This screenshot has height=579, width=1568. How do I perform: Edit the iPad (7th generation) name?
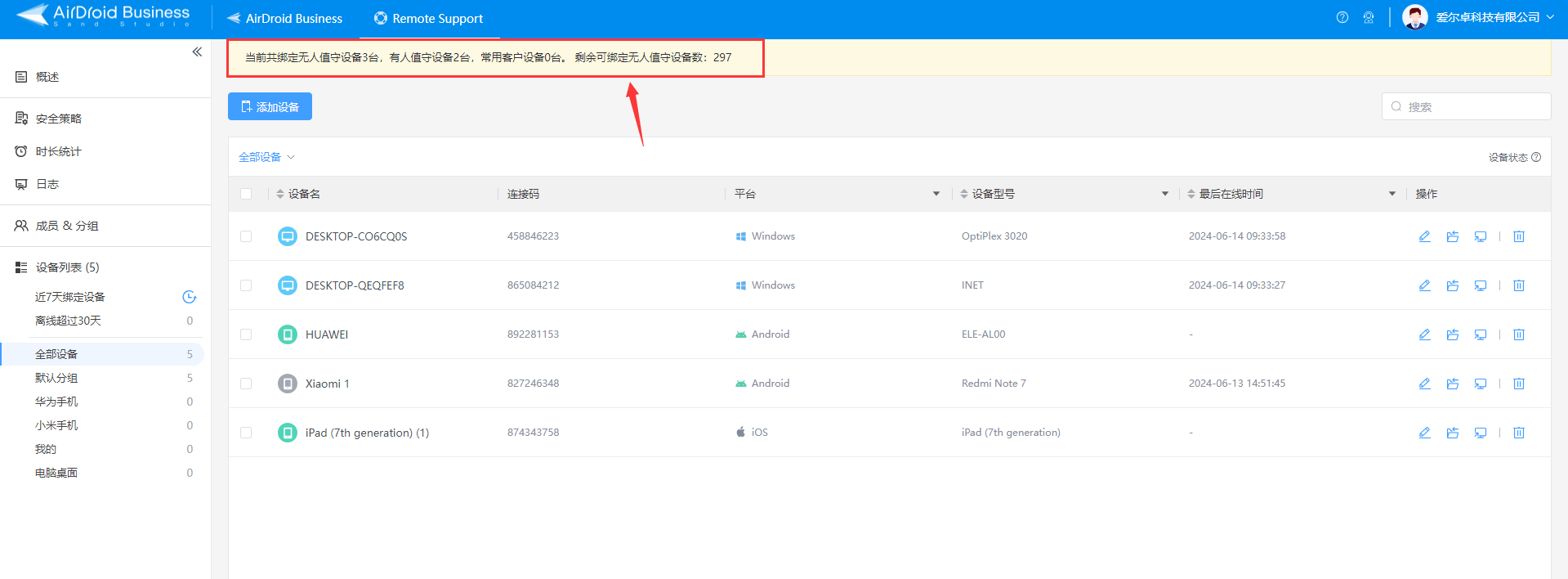[1424, 433]
